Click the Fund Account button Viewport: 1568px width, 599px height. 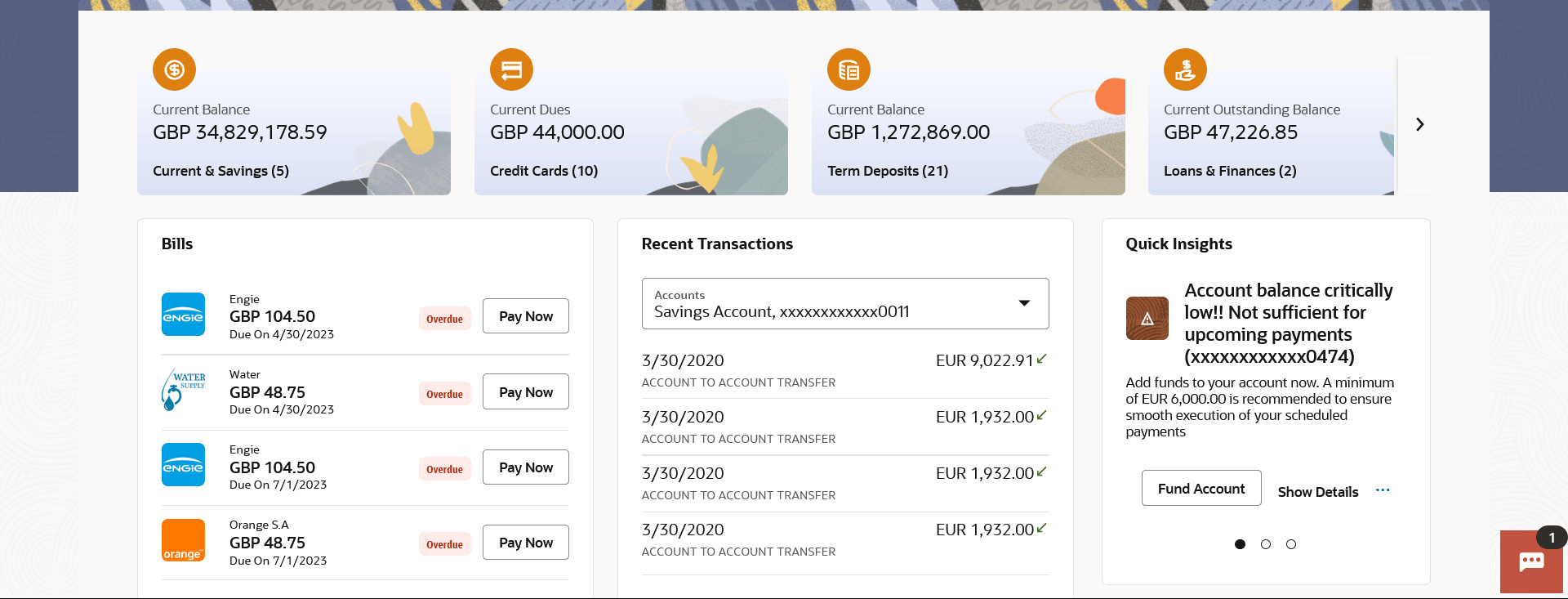click(1200, 489)
